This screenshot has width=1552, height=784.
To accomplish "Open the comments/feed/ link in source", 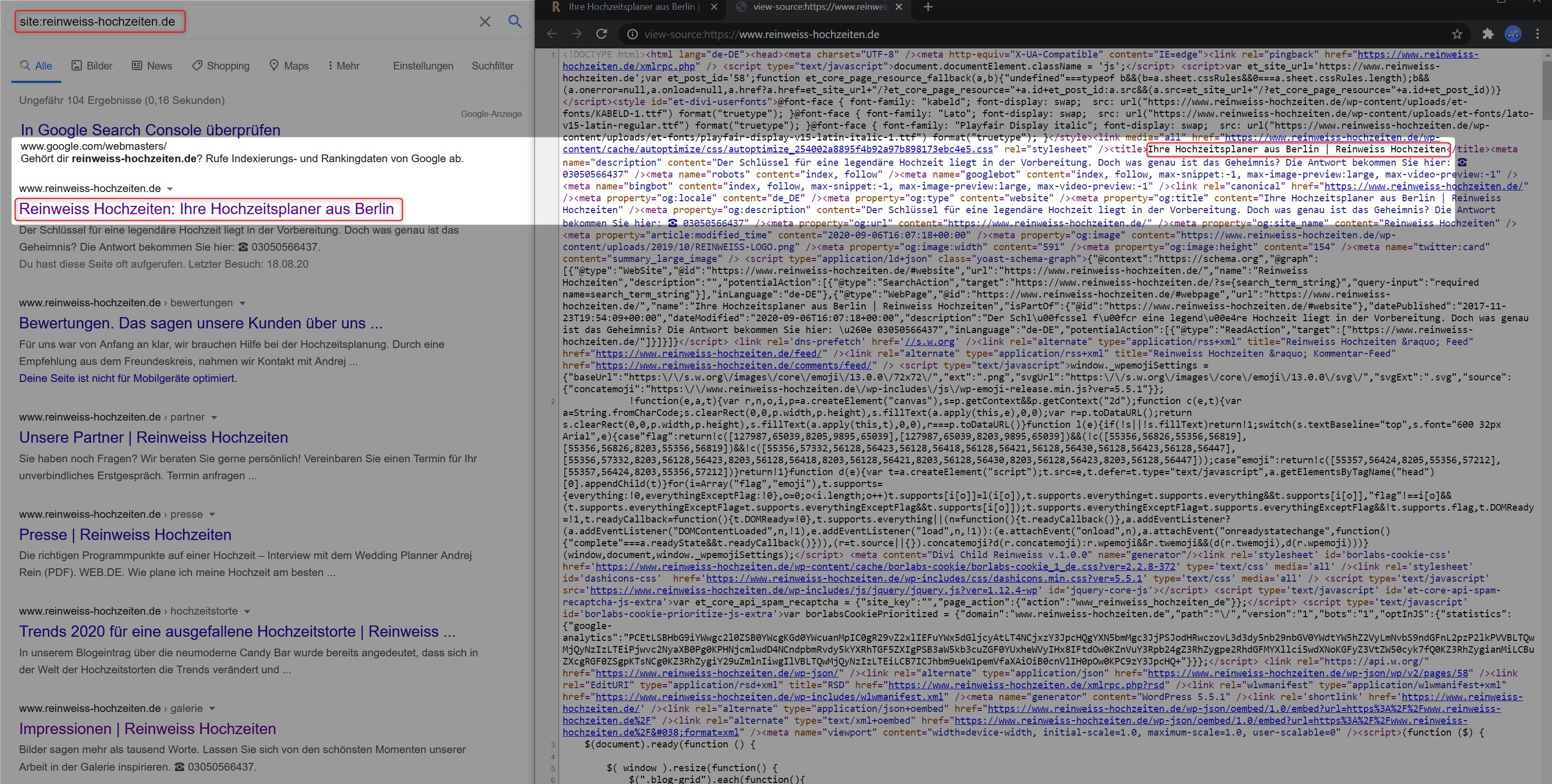I will click(x=733, y=365).
